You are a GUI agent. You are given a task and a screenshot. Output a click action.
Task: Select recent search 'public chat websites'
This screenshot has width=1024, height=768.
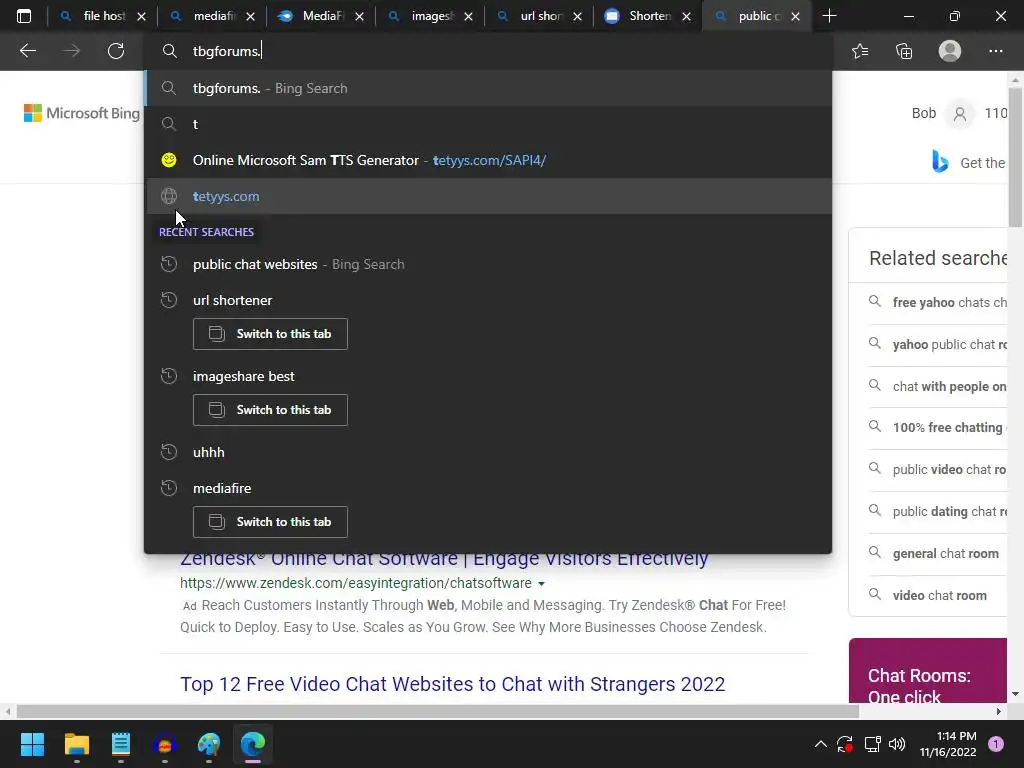pos(488,264)
